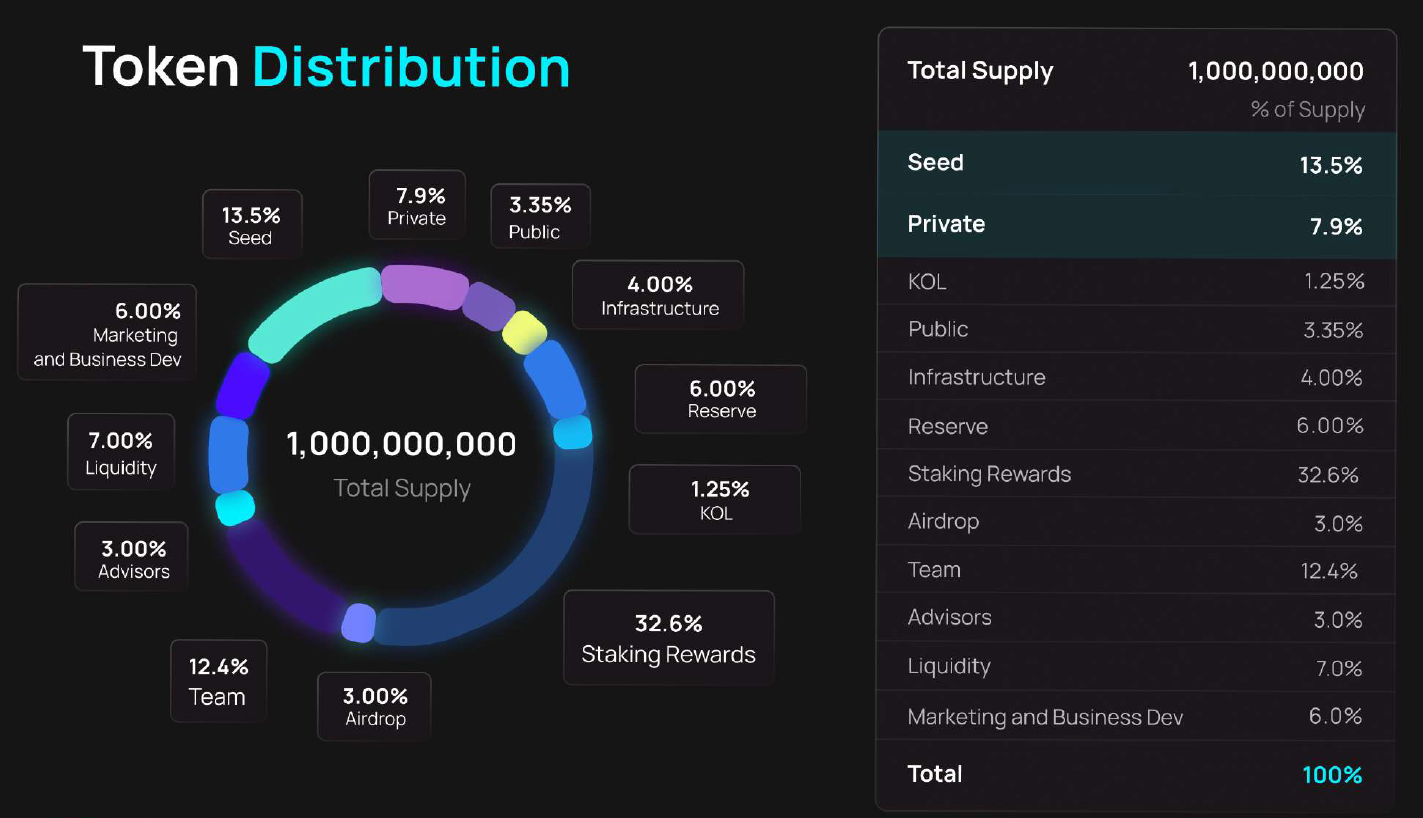Click the 13.5% Seed label box beside the chart

(251, 225)
